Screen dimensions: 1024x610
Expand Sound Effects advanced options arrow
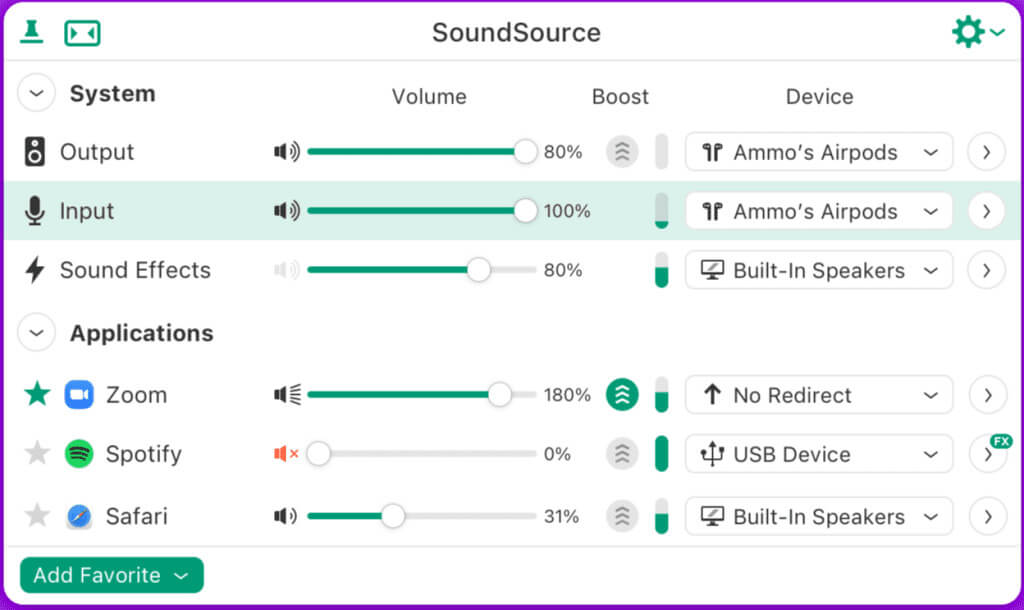tap(986, 270)
